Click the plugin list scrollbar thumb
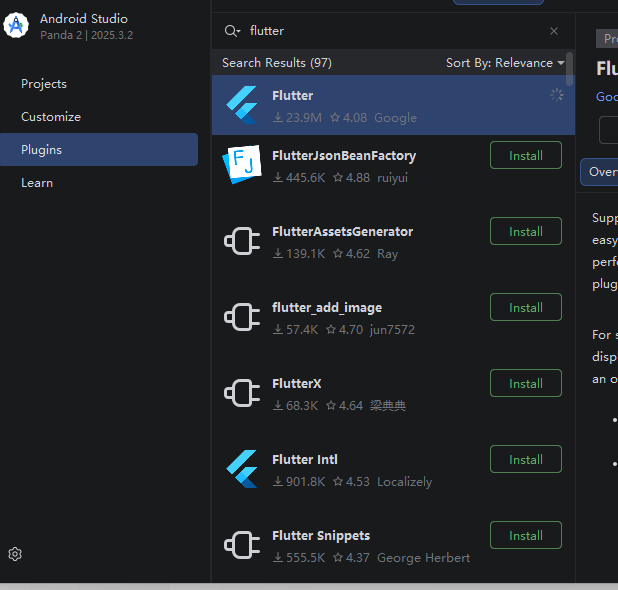 coord(569,69)
